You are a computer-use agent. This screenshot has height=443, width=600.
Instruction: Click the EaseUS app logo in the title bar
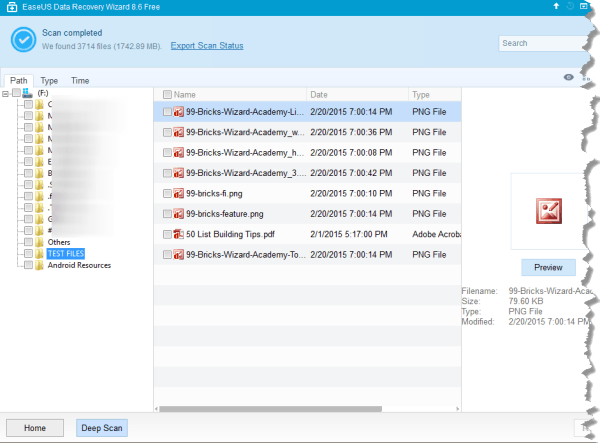tap(12, 7)
